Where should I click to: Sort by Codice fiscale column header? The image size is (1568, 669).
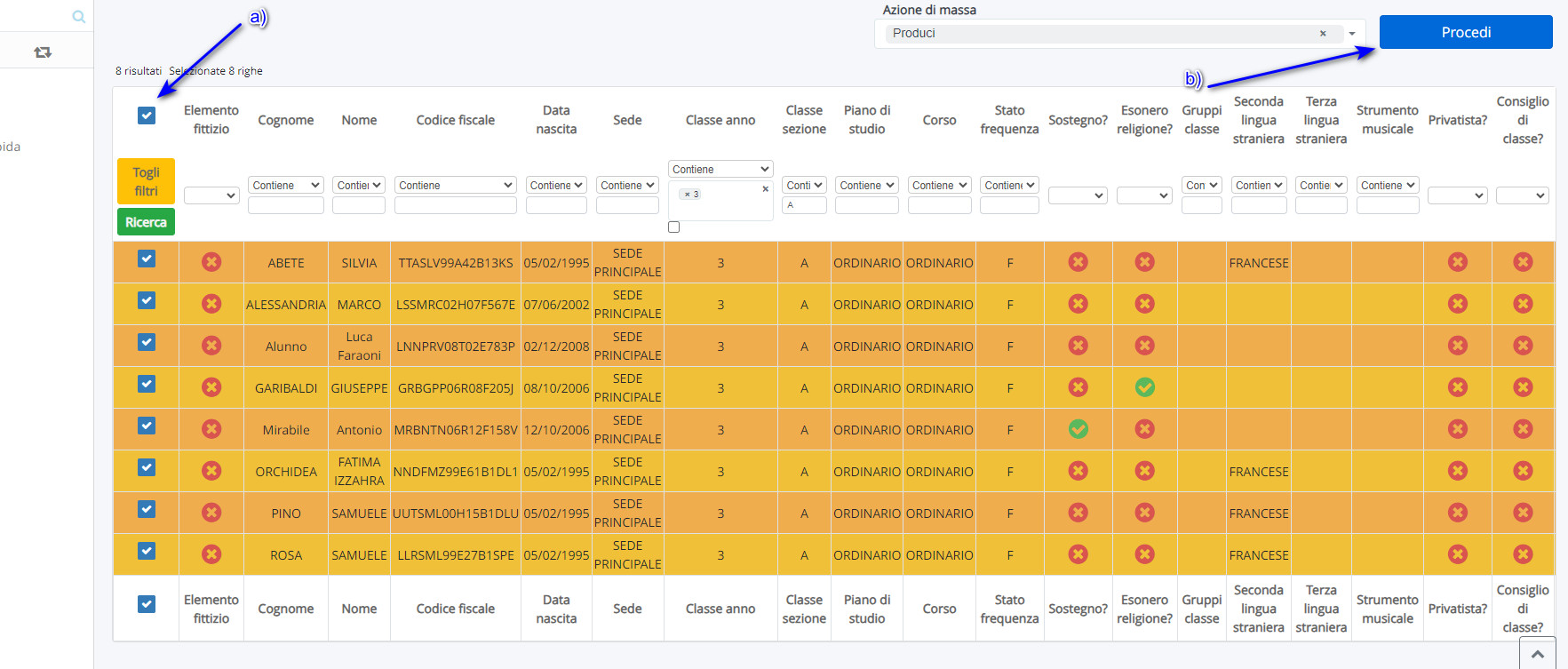[x=456, y=120]
